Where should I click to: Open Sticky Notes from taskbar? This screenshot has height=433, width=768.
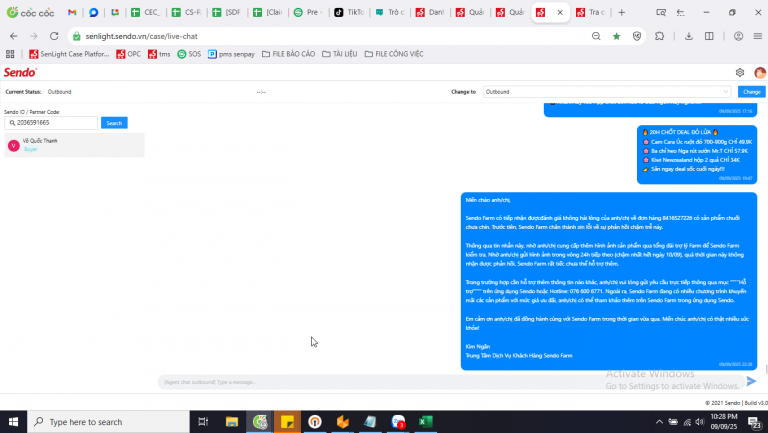click(x=288, y=422)
